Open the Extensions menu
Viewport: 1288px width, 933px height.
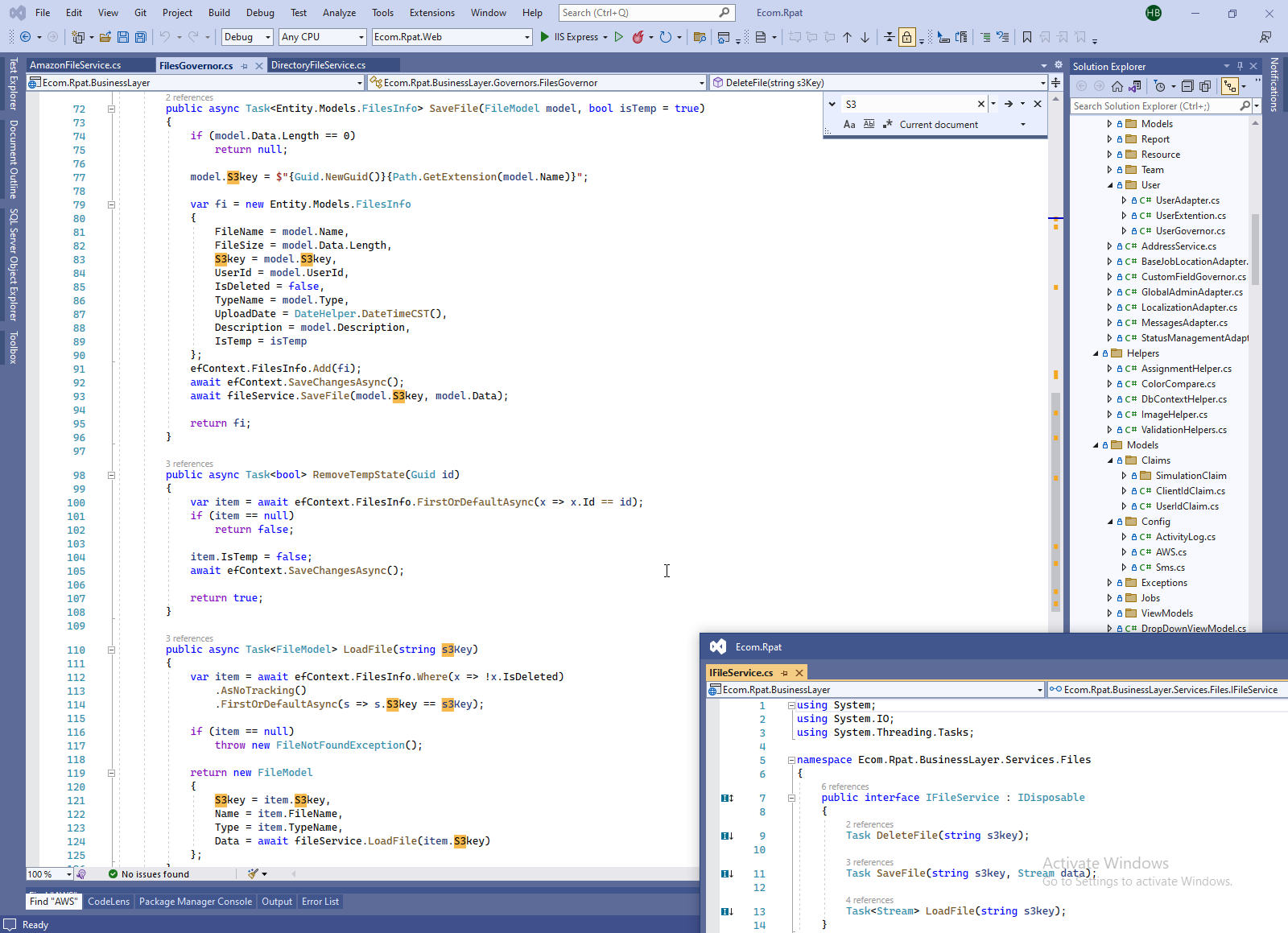click(x=431, y=13)
